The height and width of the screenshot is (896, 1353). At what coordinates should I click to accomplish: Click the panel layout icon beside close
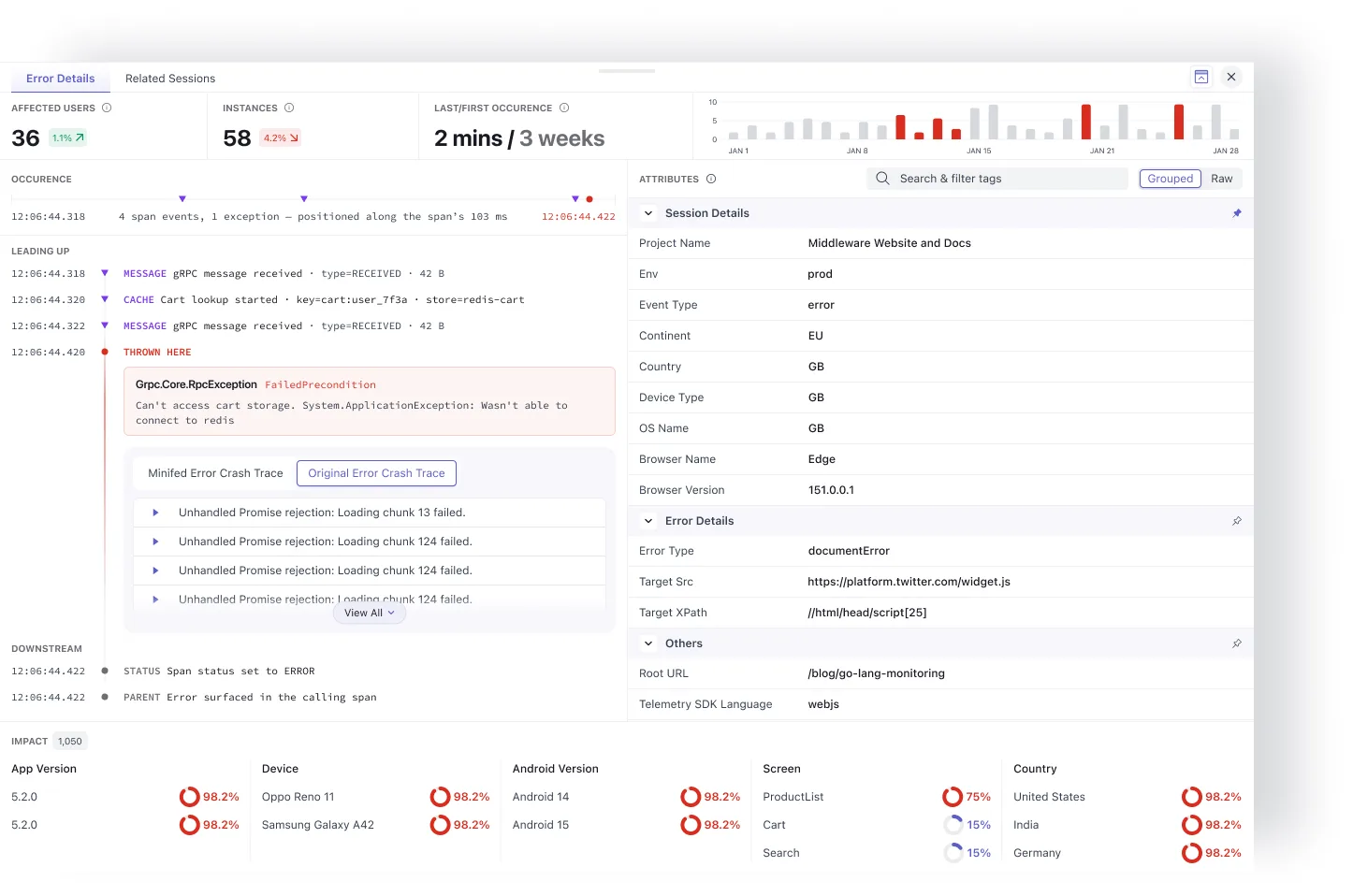(x=1201, y=77)
